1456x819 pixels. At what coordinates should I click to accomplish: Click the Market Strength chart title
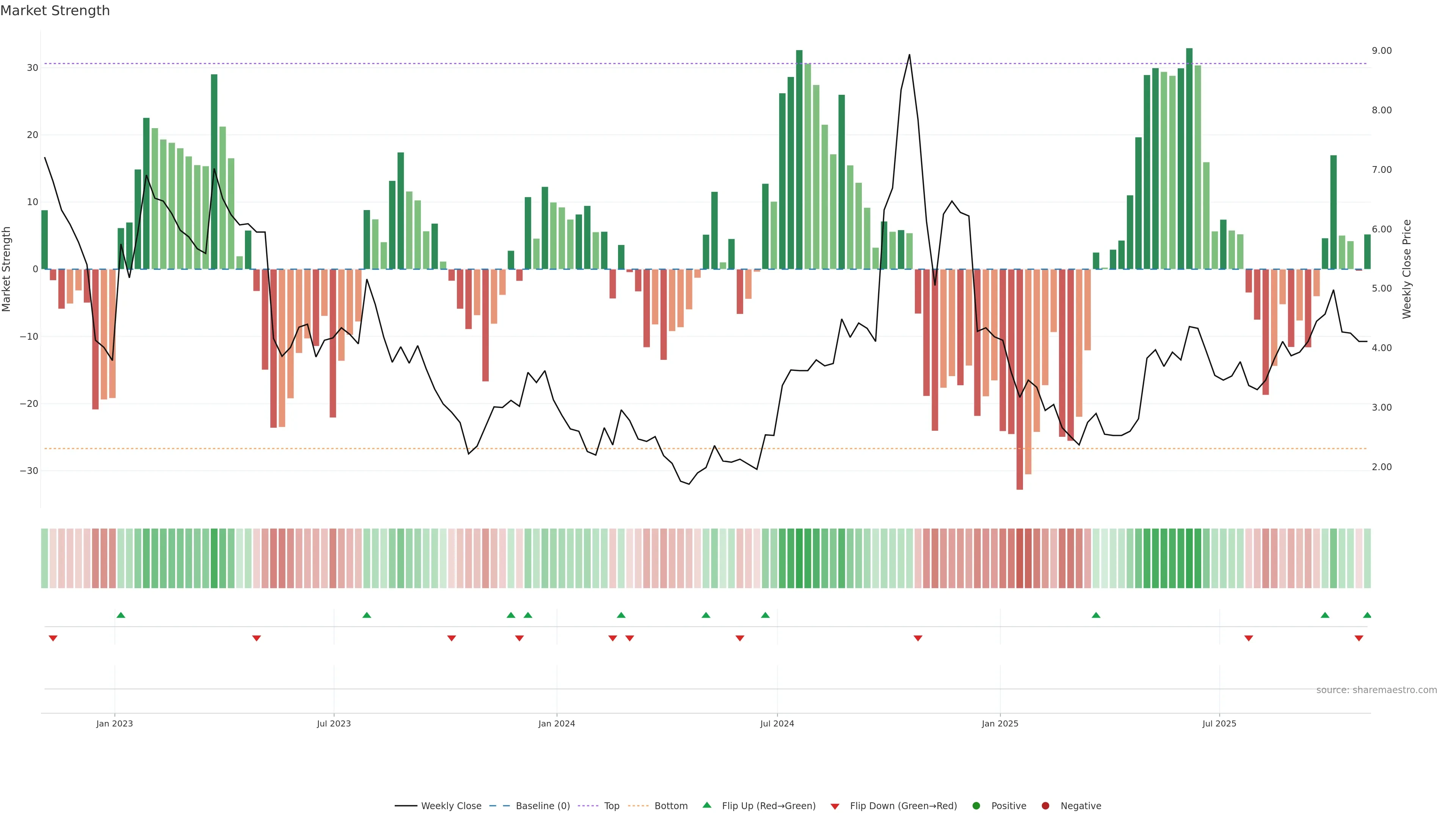tap(55, 11)
